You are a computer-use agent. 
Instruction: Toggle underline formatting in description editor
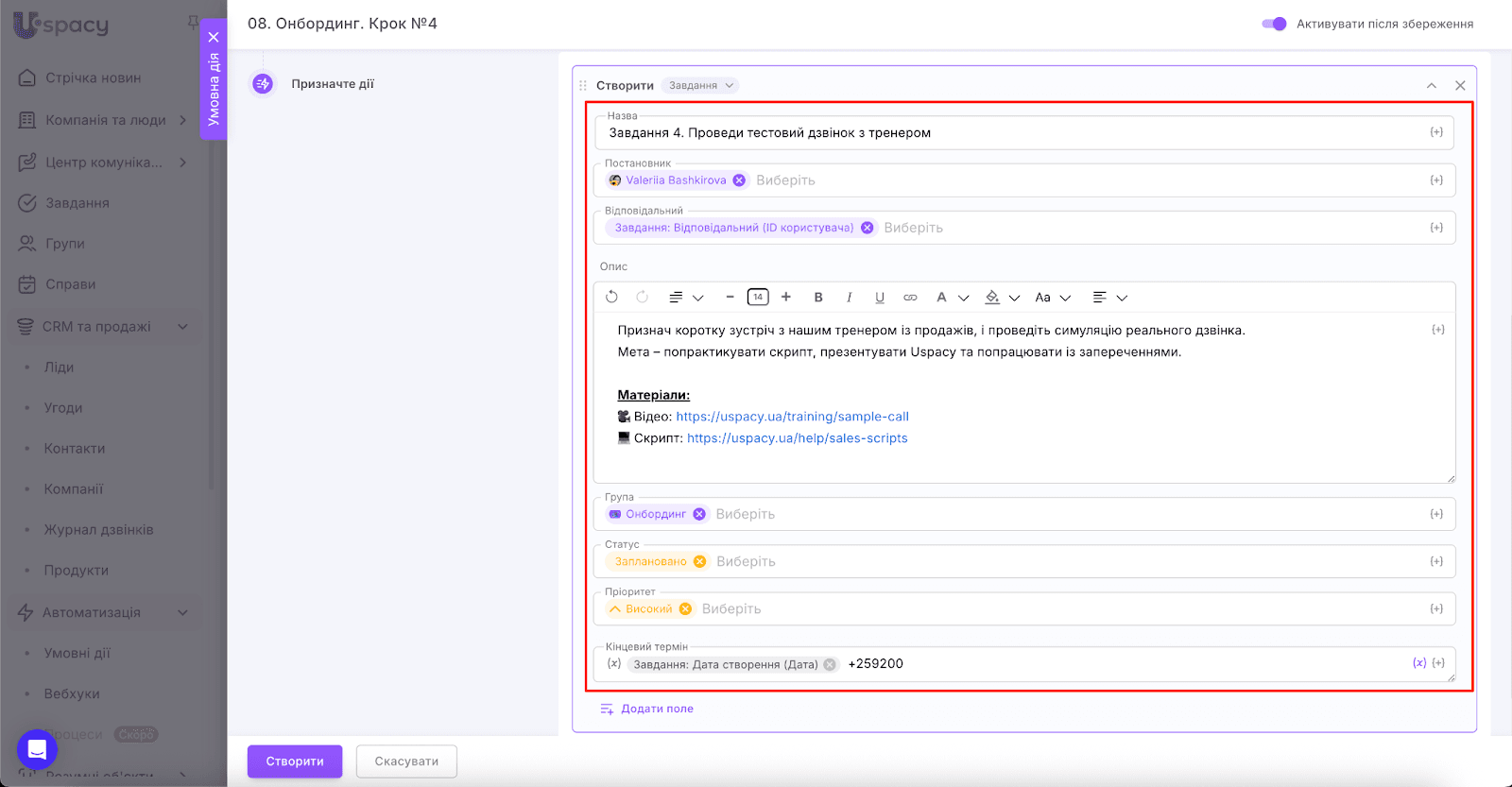[x=880, y=297]
